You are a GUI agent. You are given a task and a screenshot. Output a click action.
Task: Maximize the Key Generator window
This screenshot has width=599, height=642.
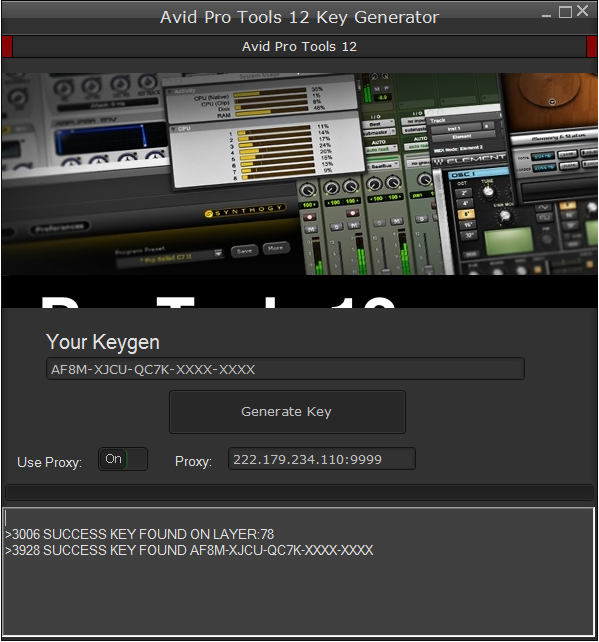click(565, 12)
